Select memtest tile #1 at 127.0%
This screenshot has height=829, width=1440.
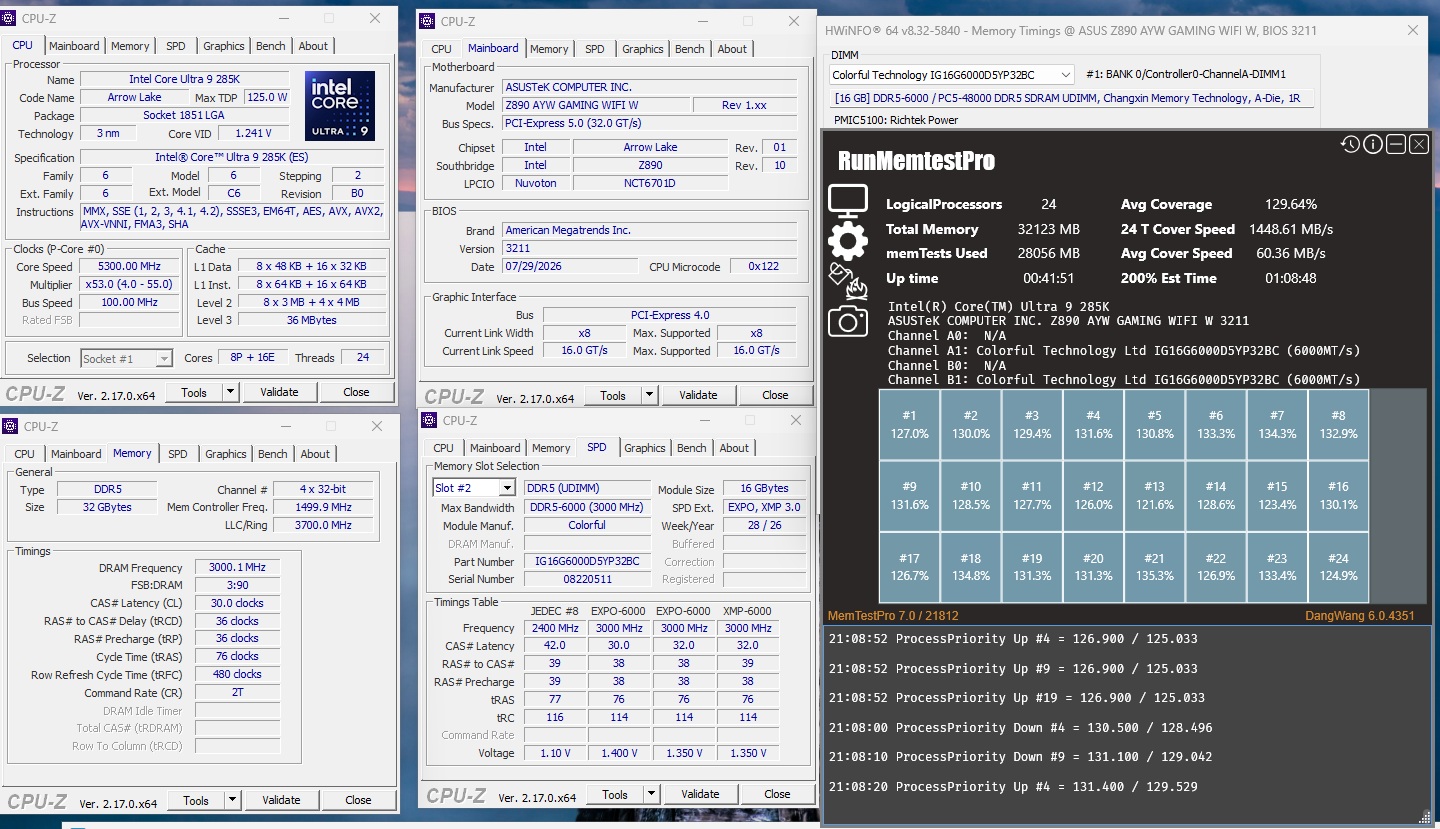pyautogui.click(x=909, y=425)
